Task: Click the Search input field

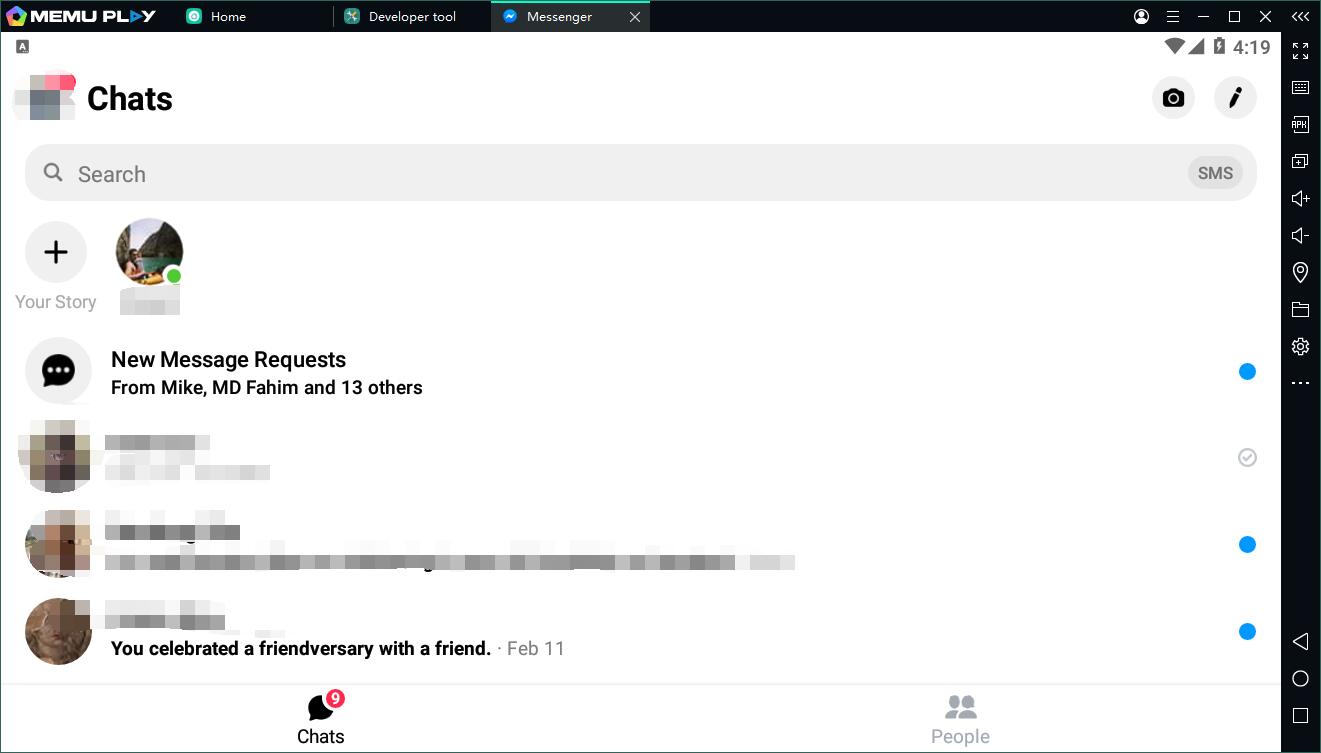Action: [640, 173]
